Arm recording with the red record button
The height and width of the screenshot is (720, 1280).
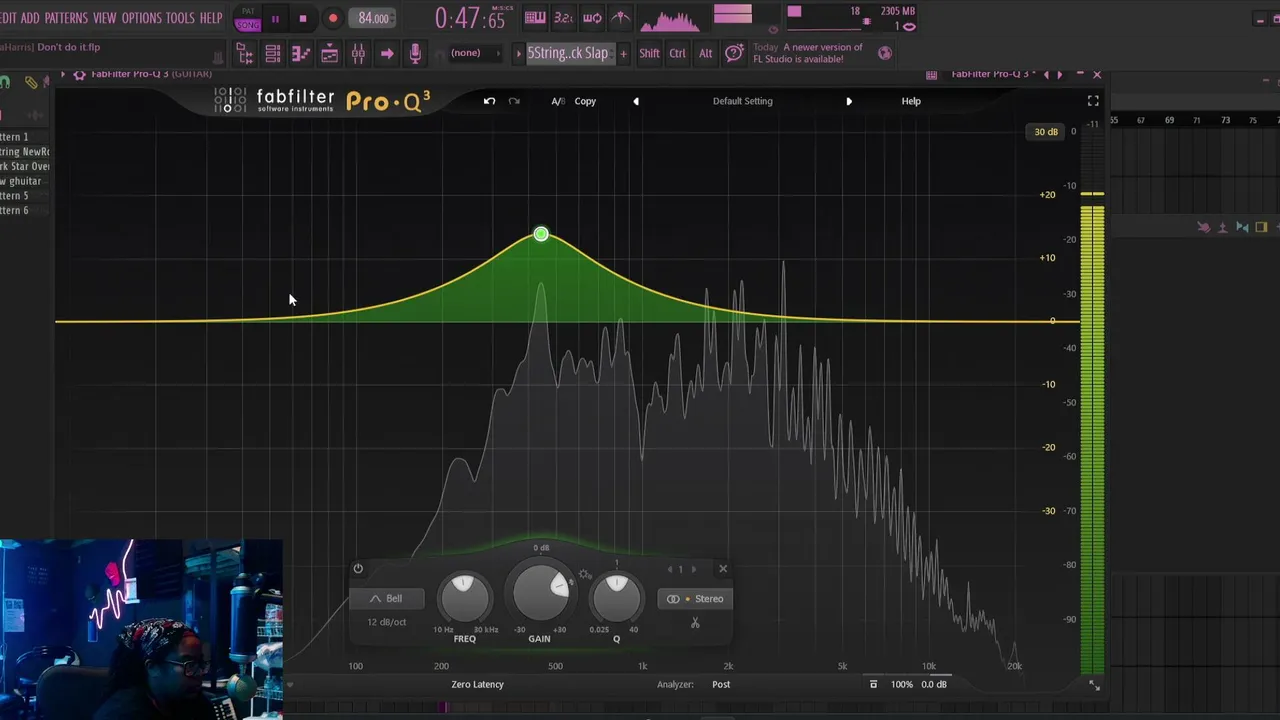pos(333,18)
